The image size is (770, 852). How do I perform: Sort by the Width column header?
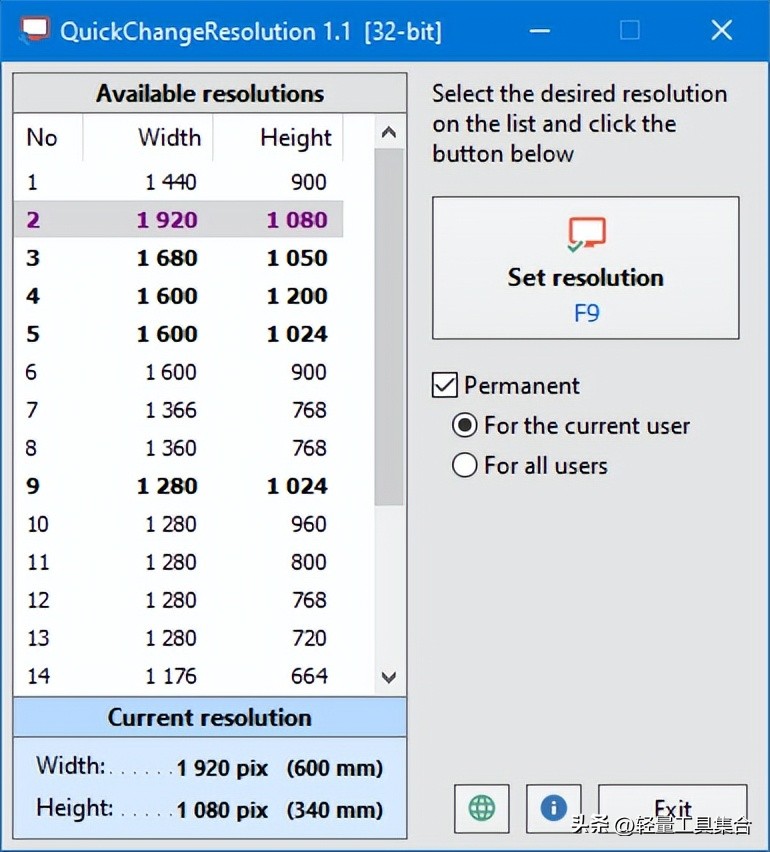coord(148,137)
